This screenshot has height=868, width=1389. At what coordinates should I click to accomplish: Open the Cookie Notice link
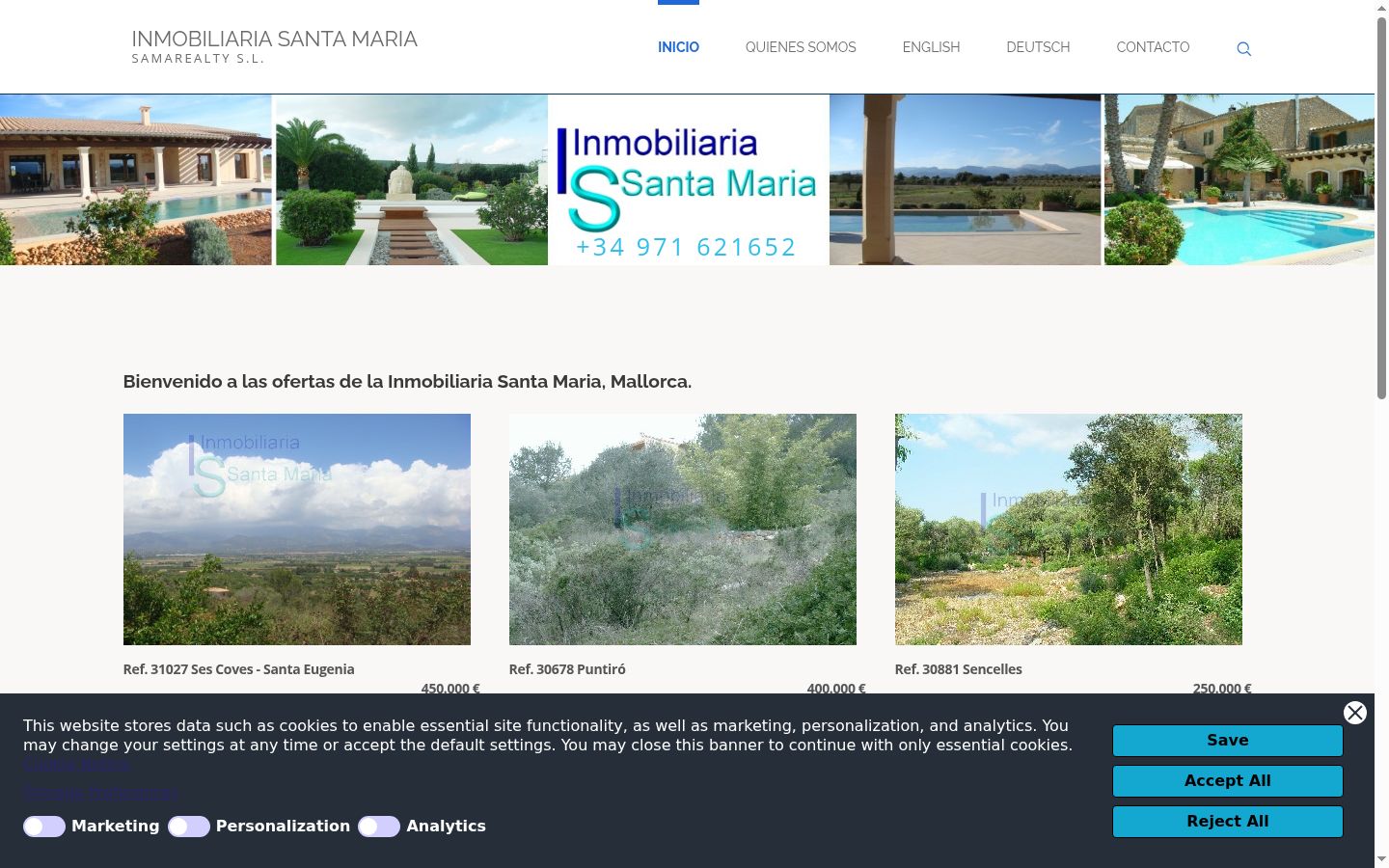tap(76, 765)
